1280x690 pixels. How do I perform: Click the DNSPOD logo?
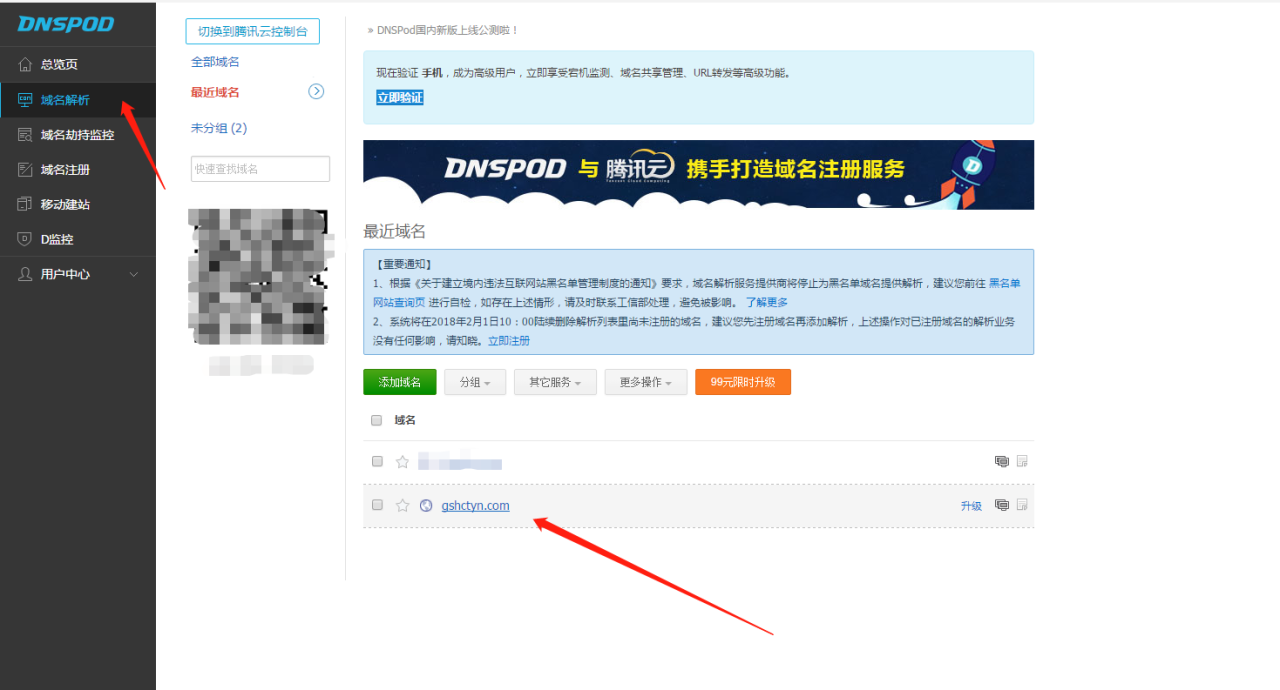(x=66, y=23)
